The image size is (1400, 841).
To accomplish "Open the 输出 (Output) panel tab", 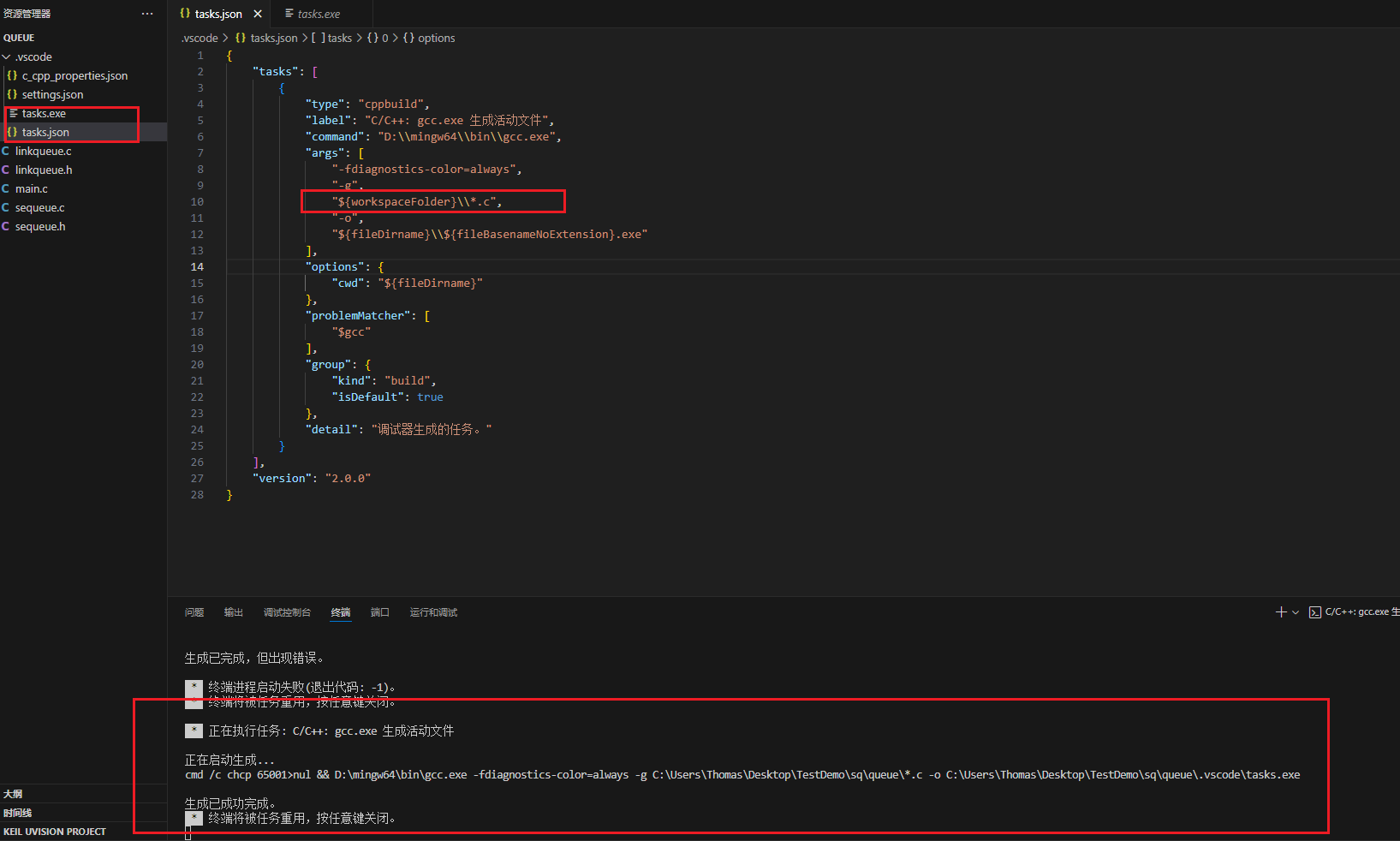I will click(x=232, y=611).
